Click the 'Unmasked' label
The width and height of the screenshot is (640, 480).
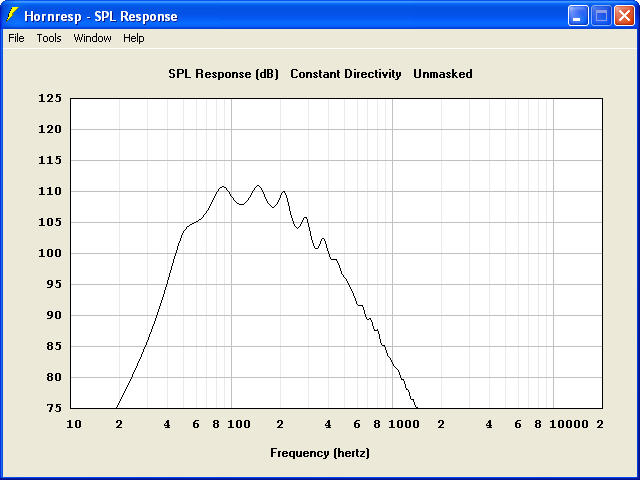443,74
